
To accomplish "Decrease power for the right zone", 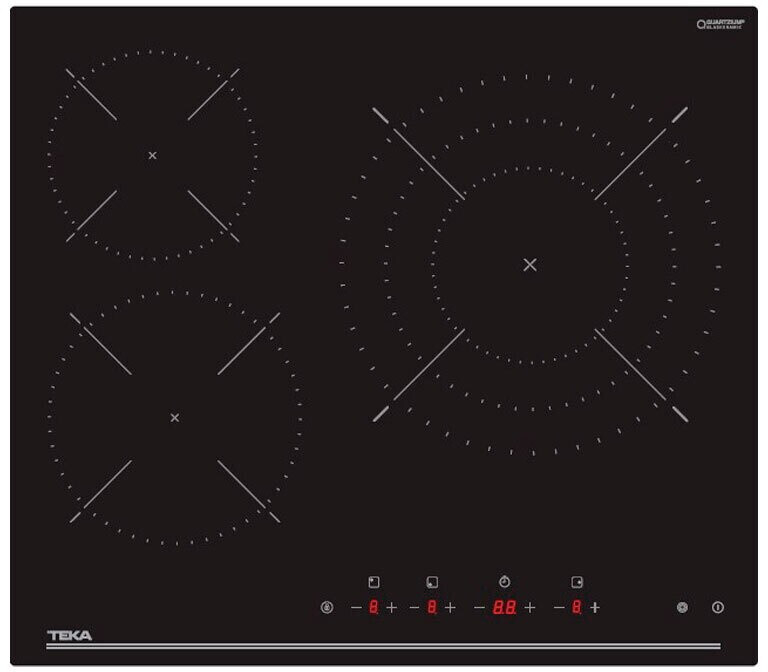I will point(558,607).
